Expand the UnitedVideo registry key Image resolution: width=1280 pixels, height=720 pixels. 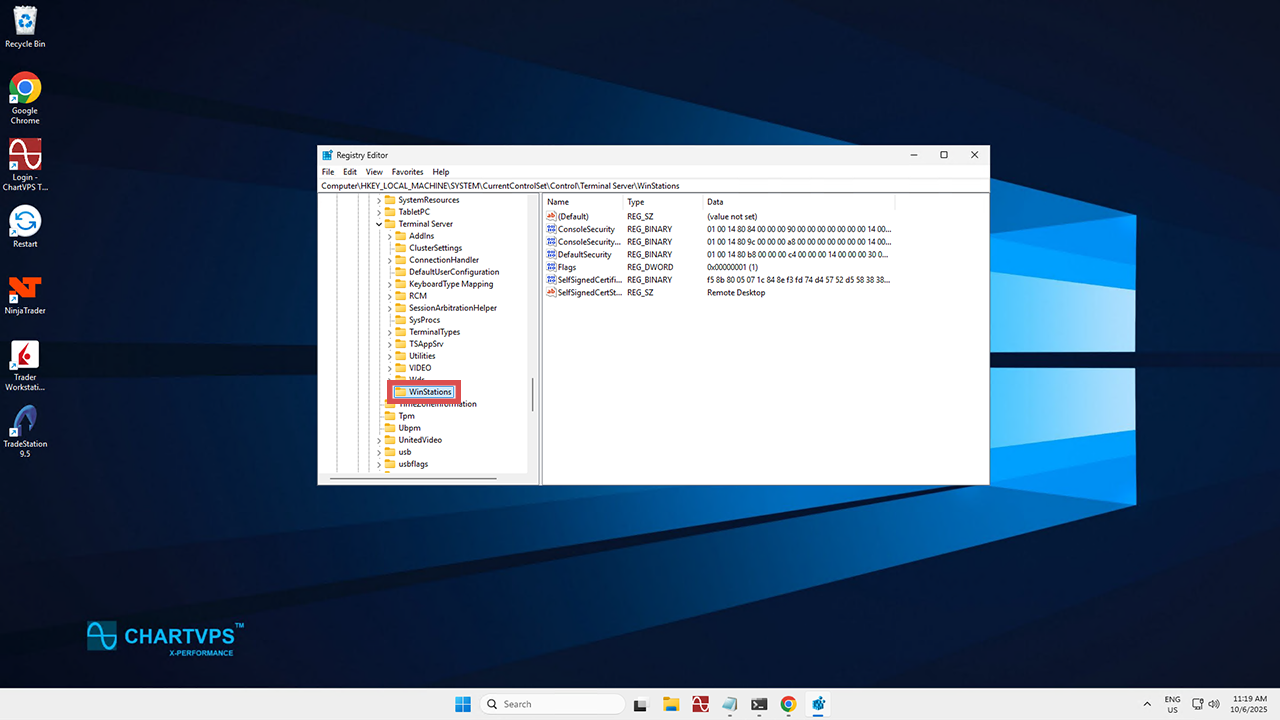coord(379,440)
